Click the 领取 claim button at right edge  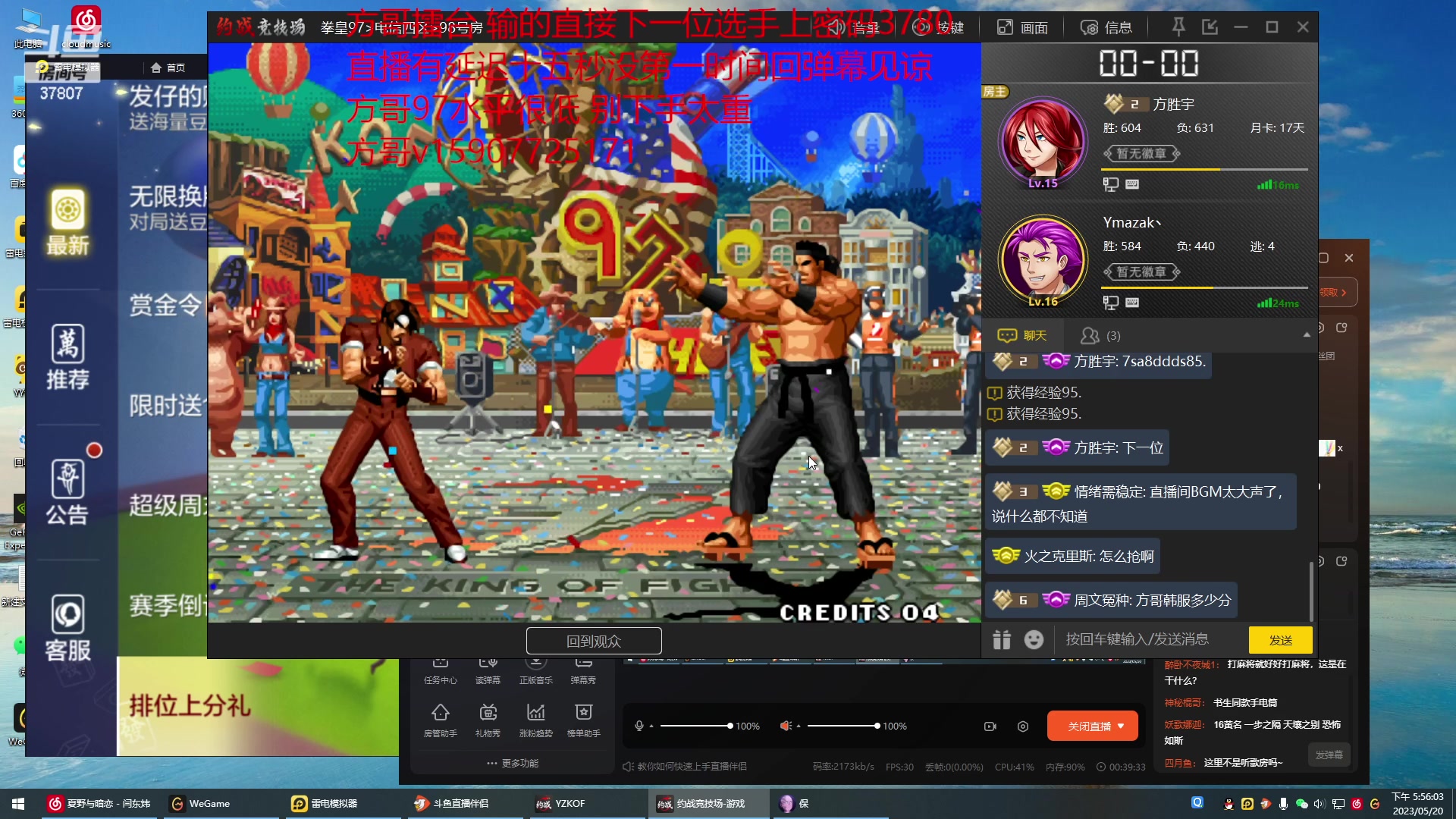[1335, 292]
